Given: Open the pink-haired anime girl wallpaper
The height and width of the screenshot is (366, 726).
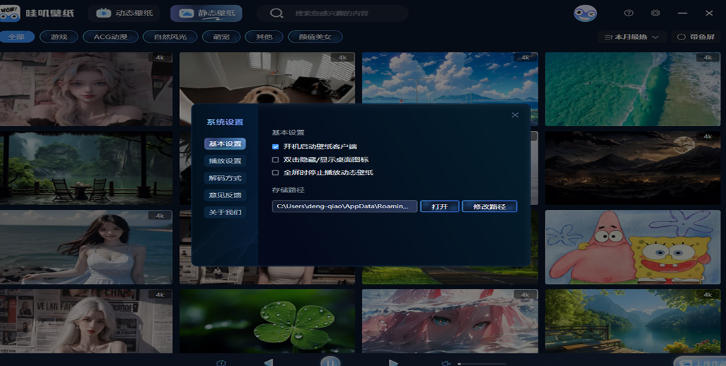Looking at the screenshot, I should 450,321.
